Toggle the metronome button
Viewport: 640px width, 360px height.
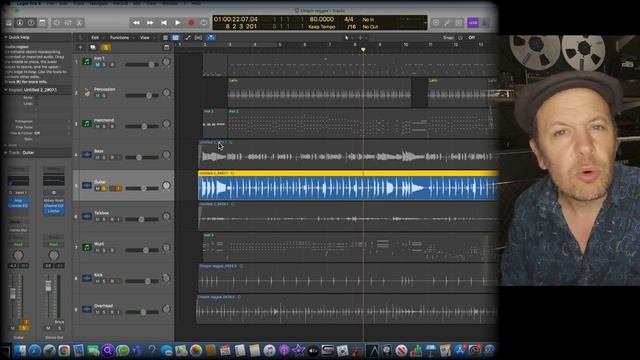tap(484, 23)
